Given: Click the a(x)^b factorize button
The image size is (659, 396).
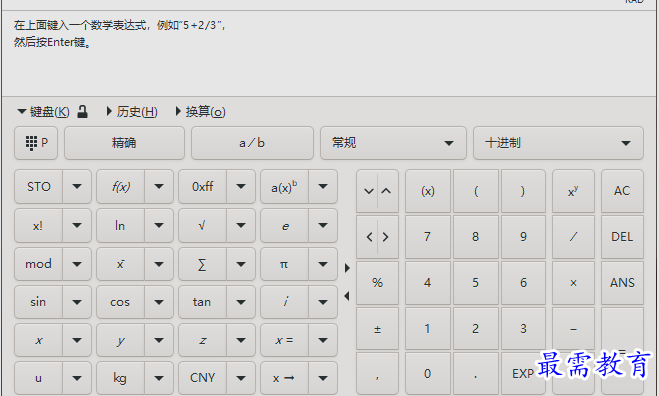Looking at the screenshot, I should pos(285,187).
